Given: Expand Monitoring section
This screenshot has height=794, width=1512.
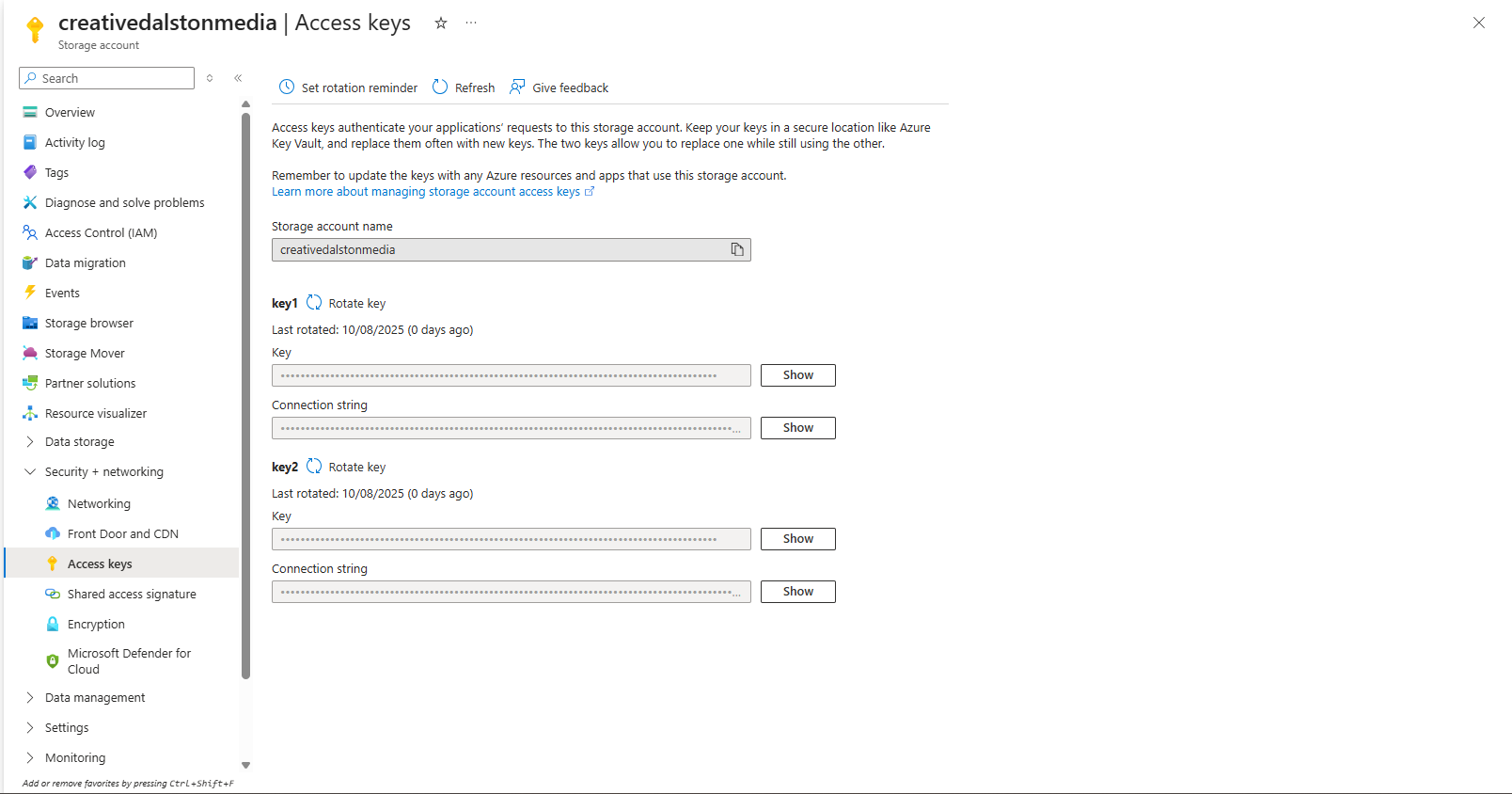Looking at the screenshot, I should tap(30, 757).
